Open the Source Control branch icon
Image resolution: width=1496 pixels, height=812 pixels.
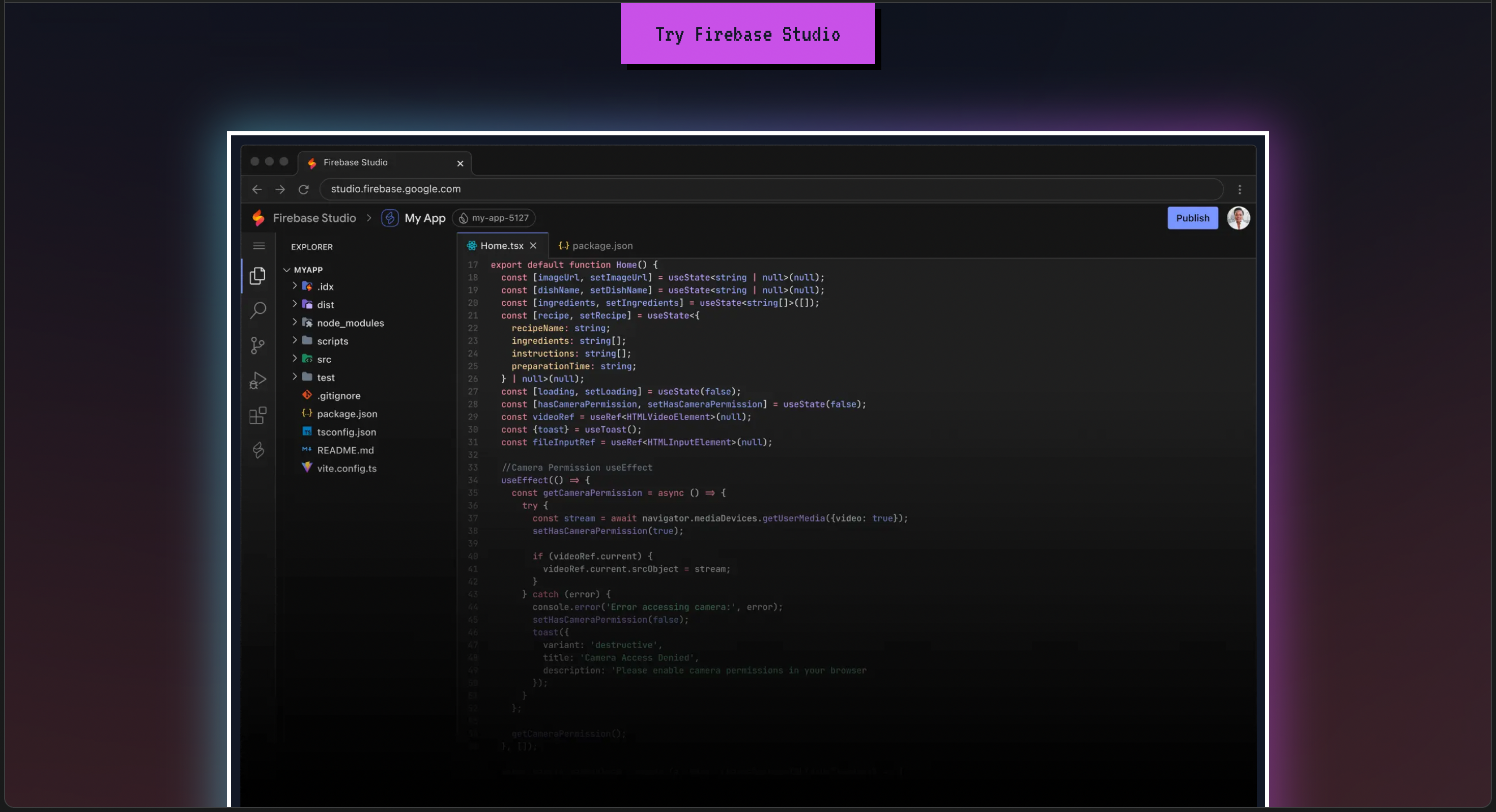click(258, 345)
